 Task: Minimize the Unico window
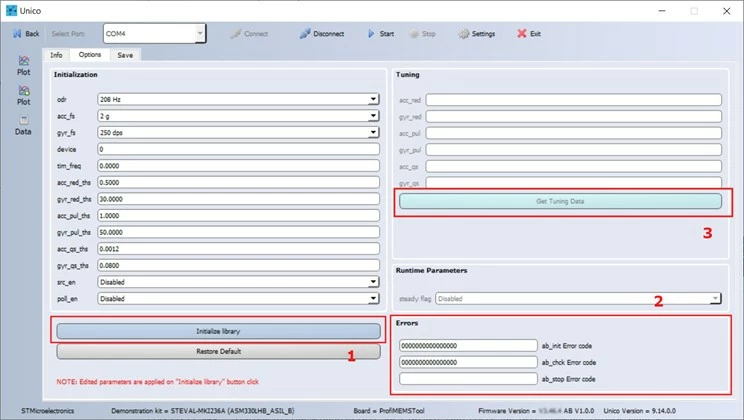click(x=662, y=11)
